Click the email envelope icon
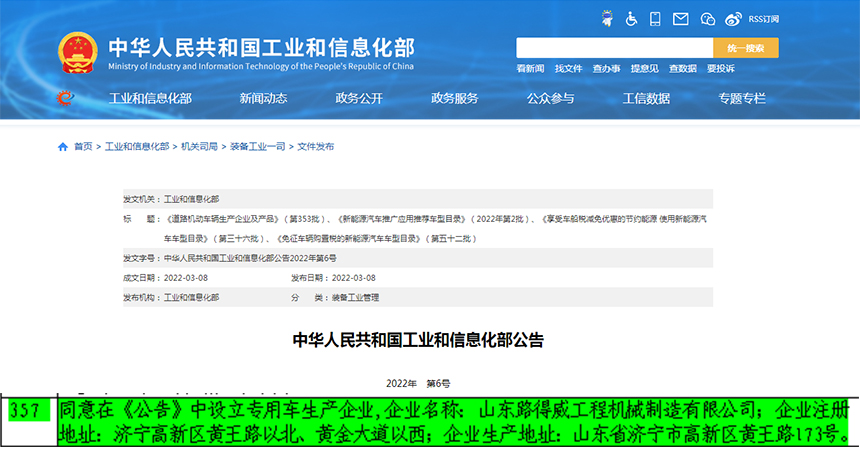Screen dimensions: 860x458 pyautogui.click(x=681, y=19)
